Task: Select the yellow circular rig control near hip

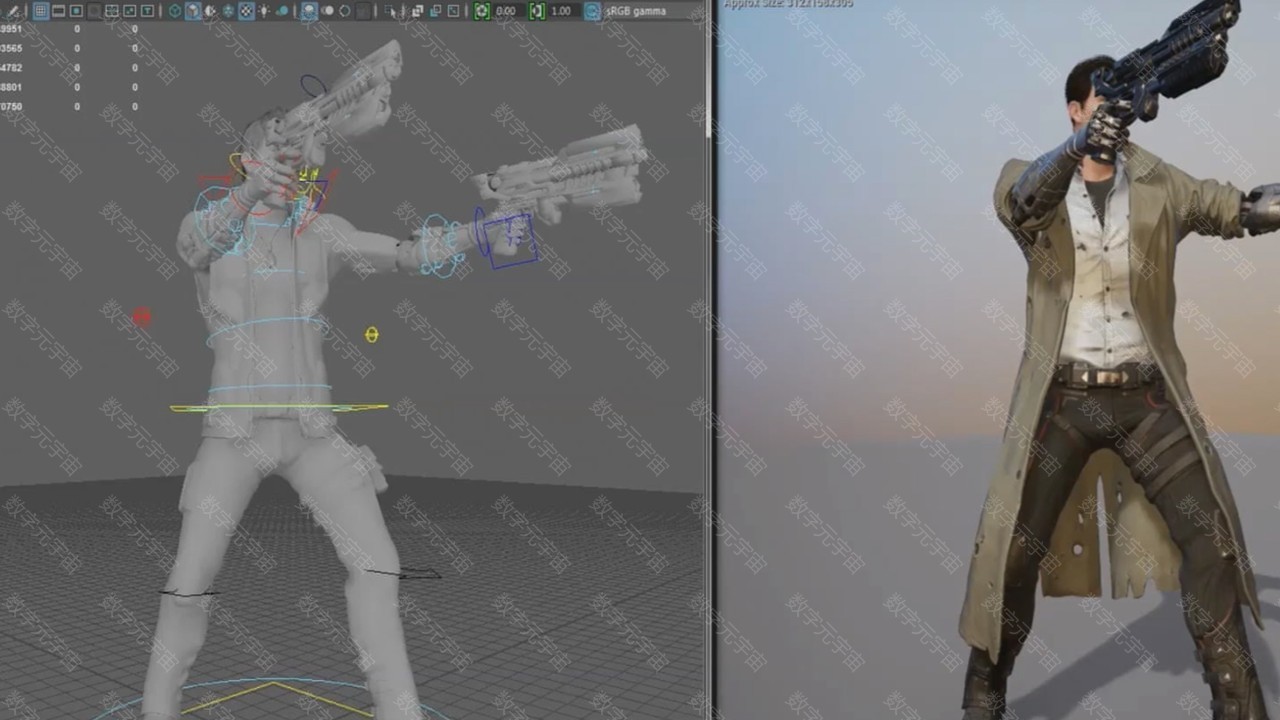Action: point(372,335)
